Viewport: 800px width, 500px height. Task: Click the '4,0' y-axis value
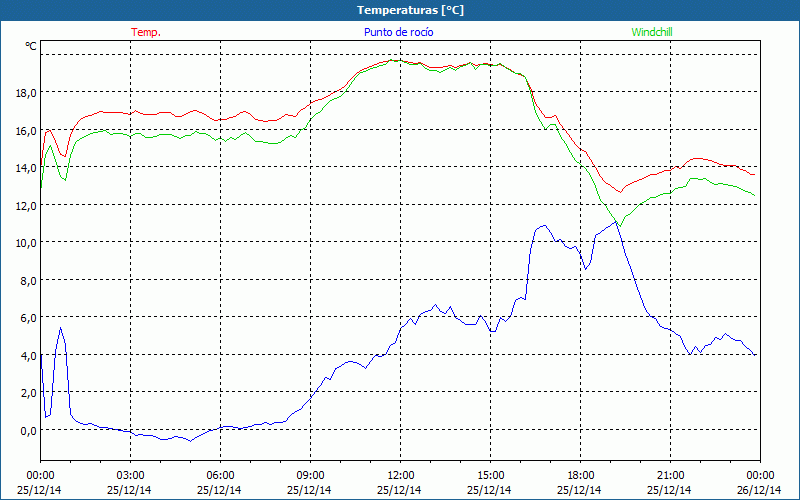click(29, 356)
